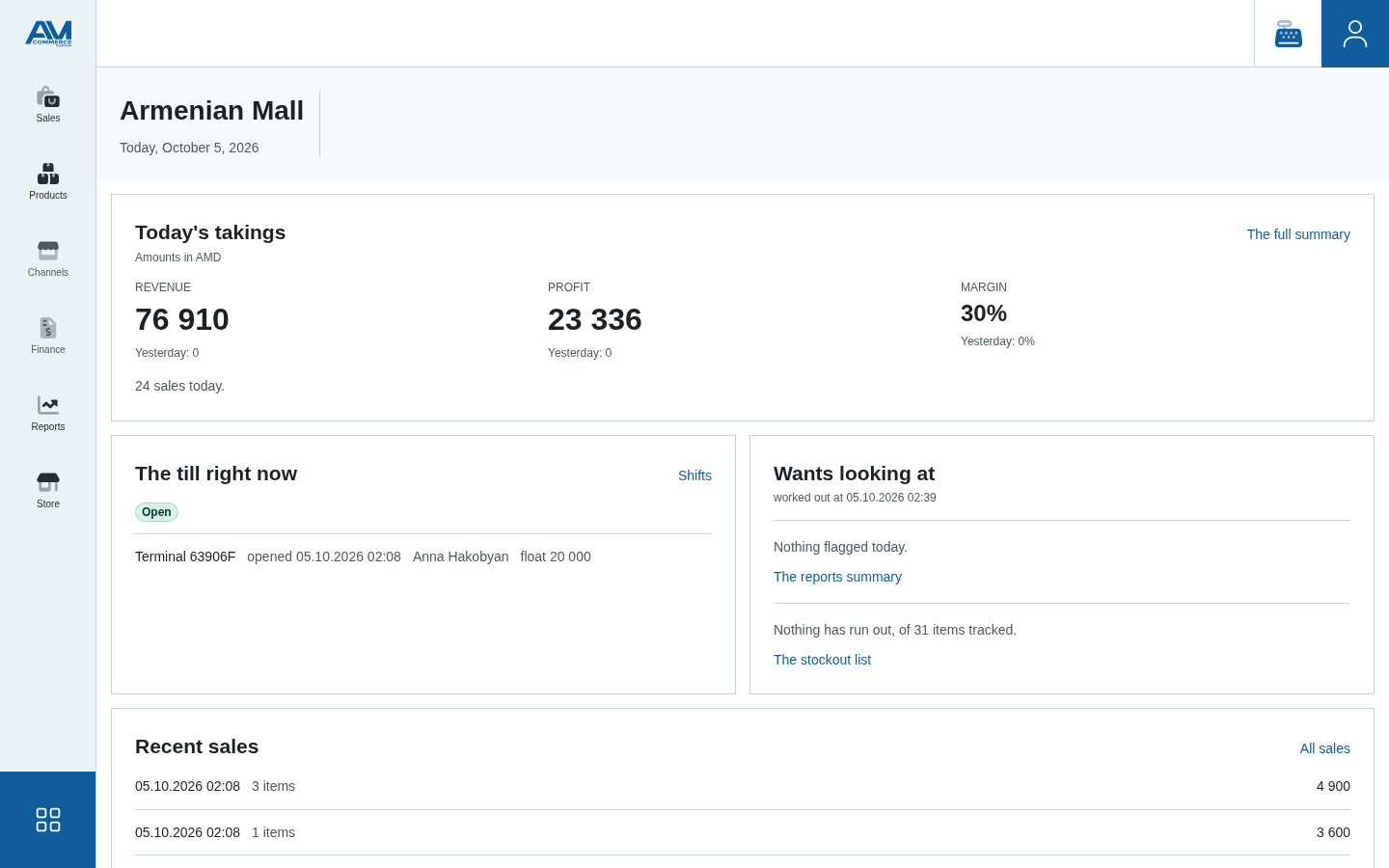This screenshot has width=1389, height=868.
Task: Open the Store section
Action: (x=48, y=491)
